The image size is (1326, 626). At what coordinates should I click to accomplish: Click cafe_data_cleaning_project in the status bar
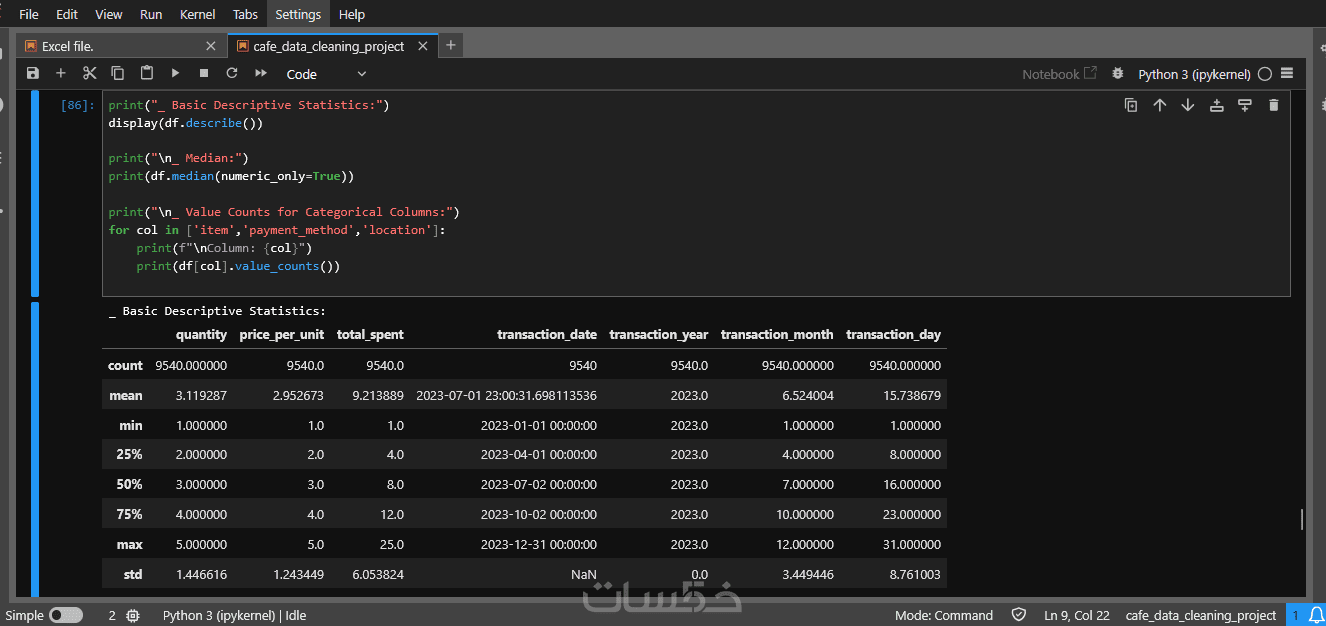coord(1201,615)
